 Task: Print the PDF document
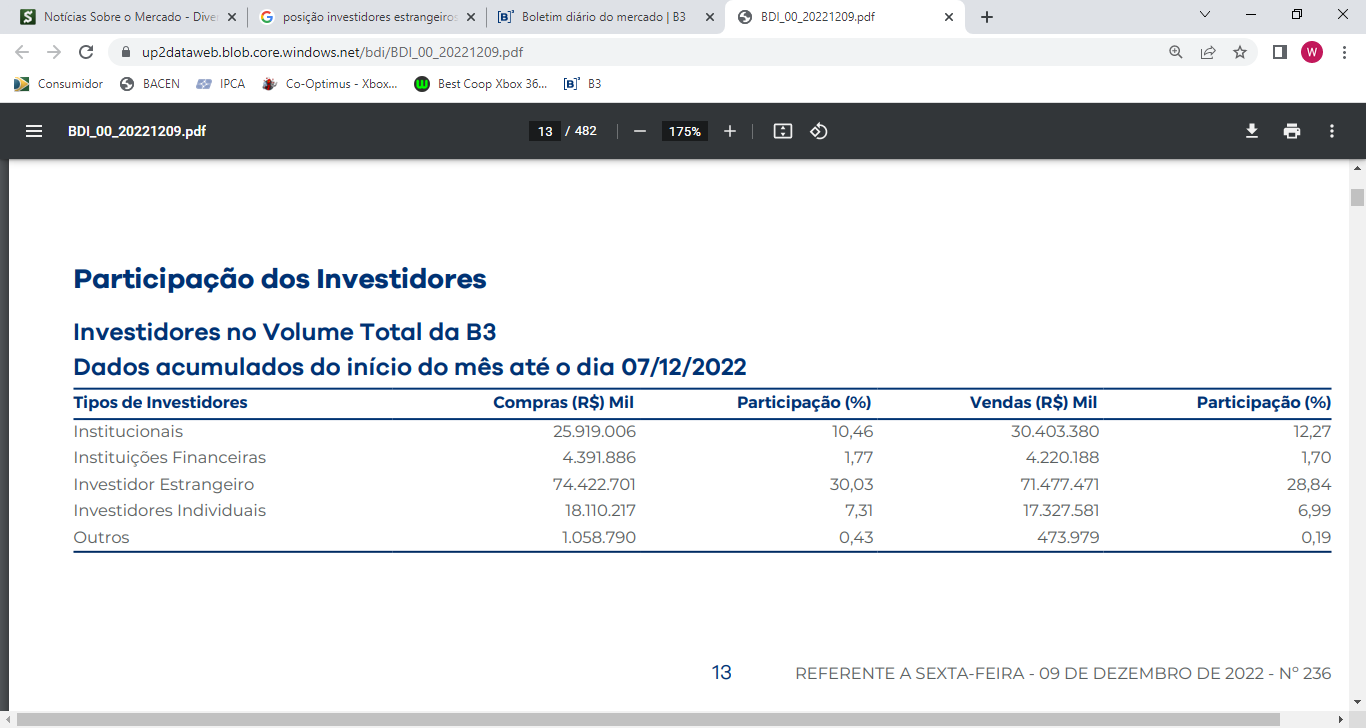[1292, 131]
